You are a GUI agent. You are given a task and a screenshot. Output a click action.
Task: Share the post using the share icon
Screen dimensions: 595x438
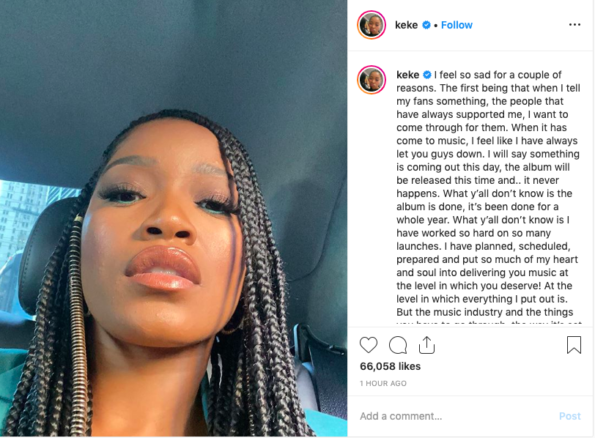click(427, 345)
